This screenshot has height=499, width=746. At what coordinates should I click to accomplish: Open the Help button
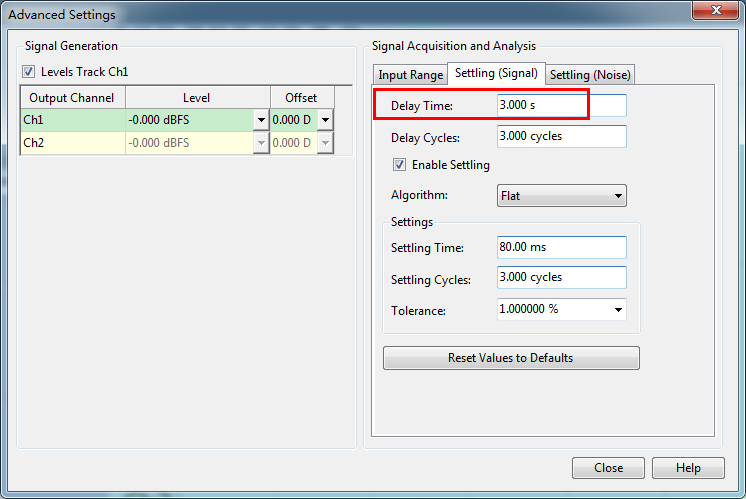[688, 468]
